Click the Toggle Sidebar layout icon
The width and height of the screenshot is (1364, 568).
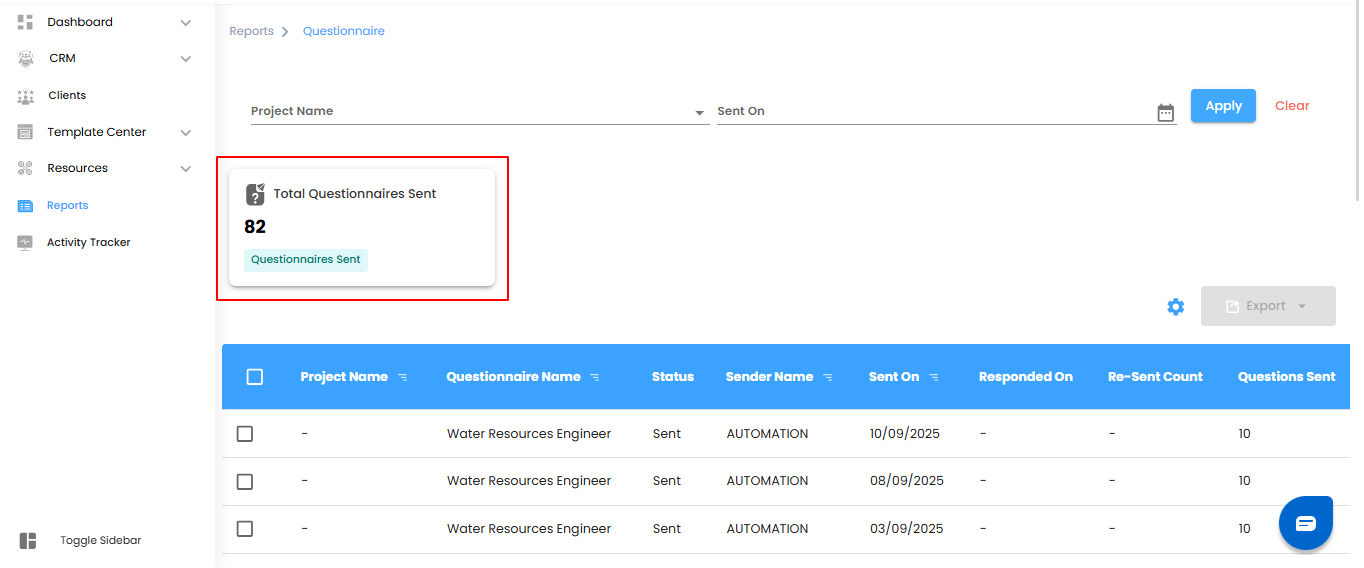[28, 541]
